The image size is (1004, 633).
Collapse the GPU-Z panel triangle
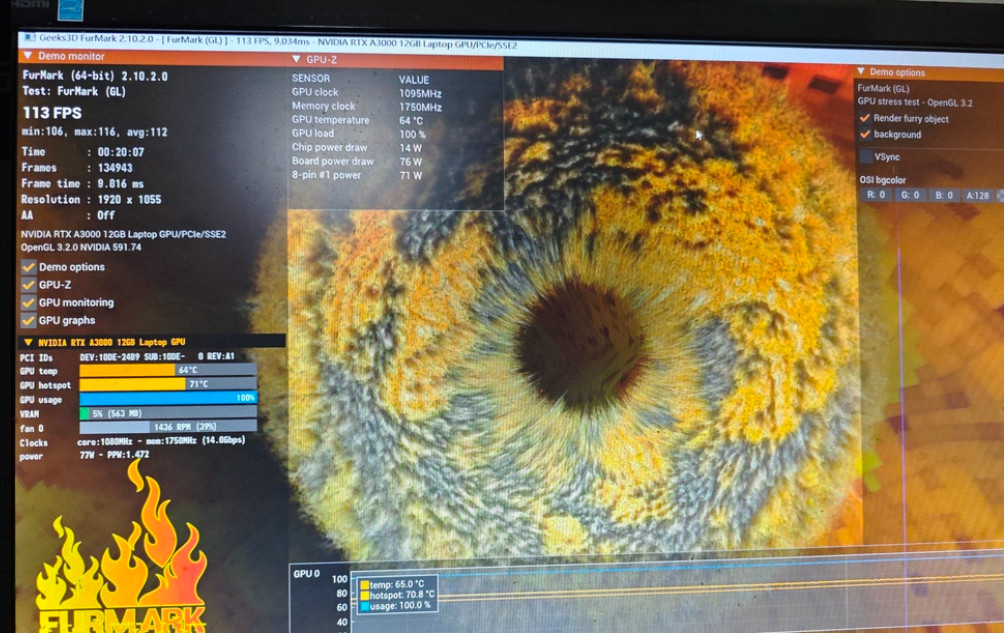[296, 59]
